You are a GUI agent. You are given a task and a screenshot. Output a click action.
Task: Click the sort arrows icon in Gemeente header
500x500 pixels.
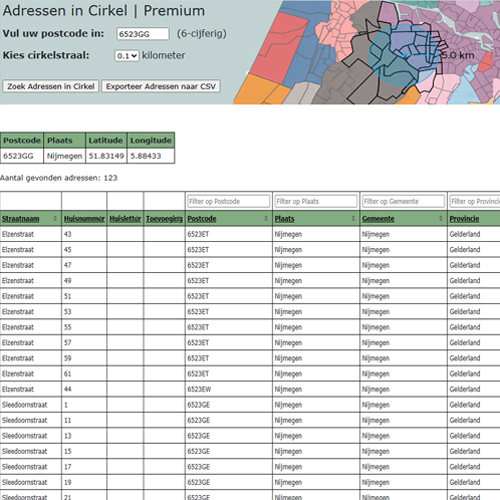[x=441, y=218]
